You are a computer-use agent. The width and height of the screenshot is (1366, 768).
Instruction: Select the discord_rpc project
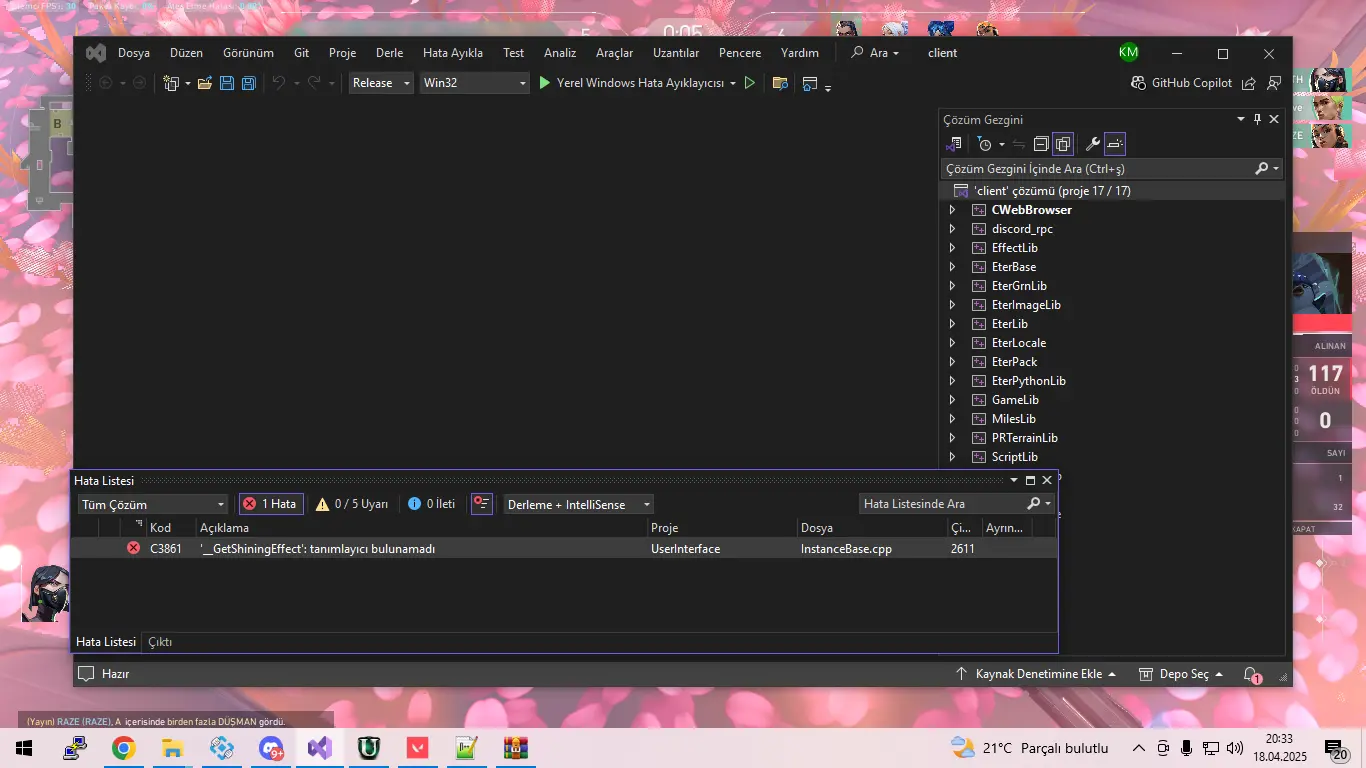point(1022,229)
